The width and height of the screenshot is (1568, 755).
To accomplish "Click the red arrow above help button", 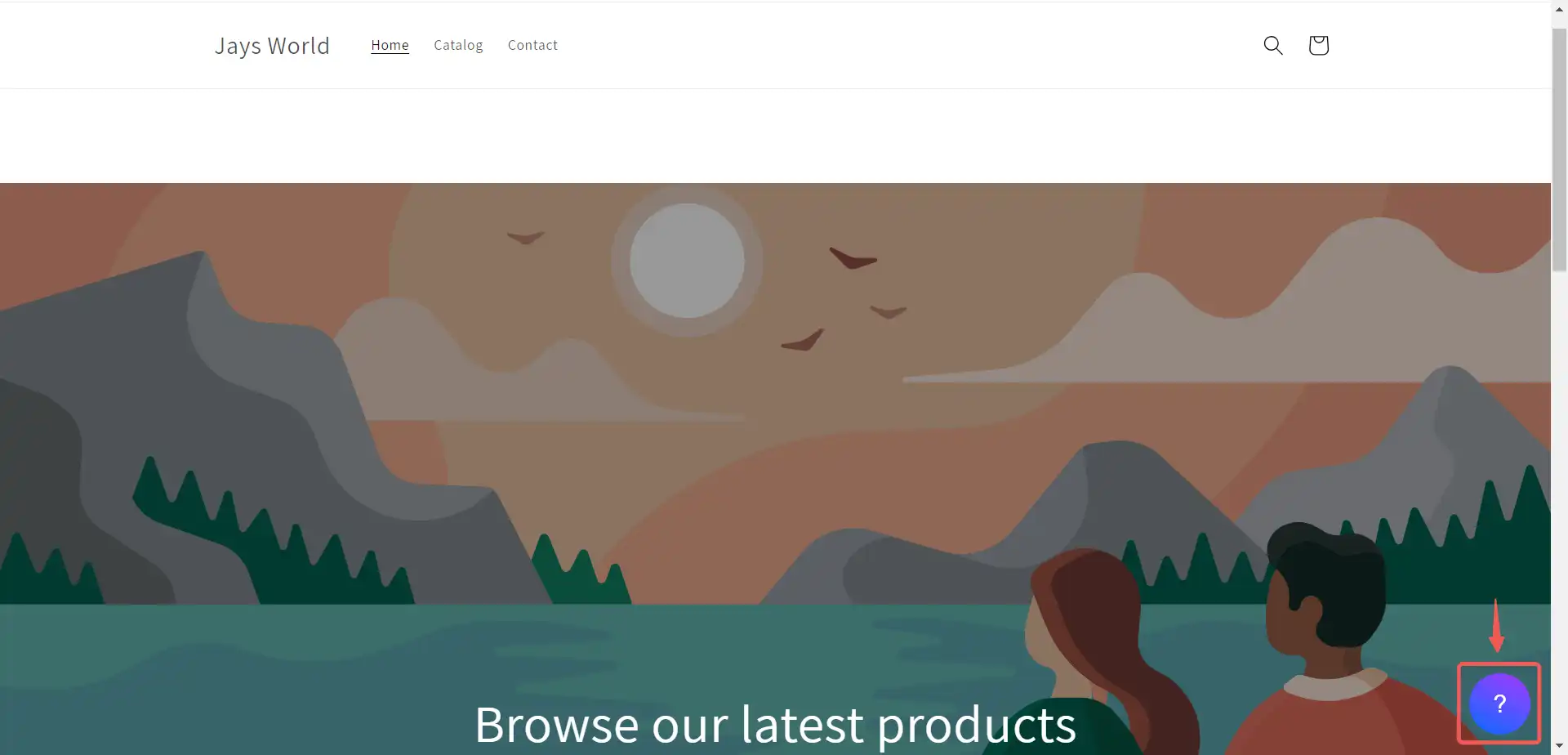I will click(1496, 626).
